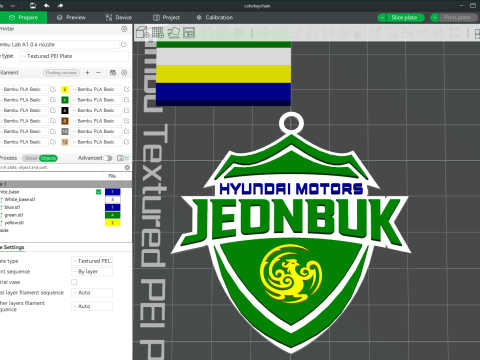480x360 pixels.
Task: Open the Flushing volumes button
Action: [x=61, y=72]
